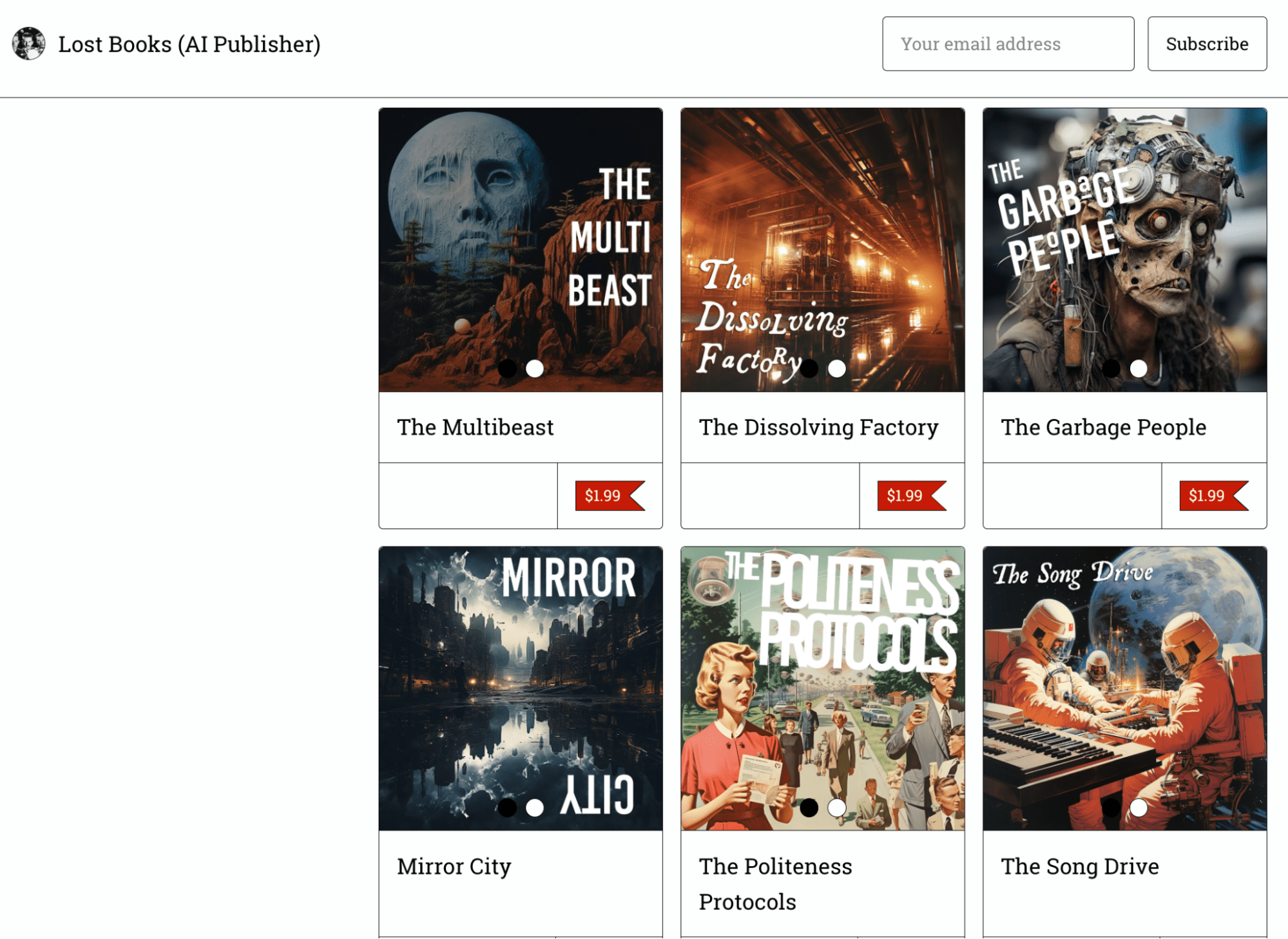
Task: Click the Lost Books publisher avatar icon
Action: pyautogui.click(x=29, y=44)
